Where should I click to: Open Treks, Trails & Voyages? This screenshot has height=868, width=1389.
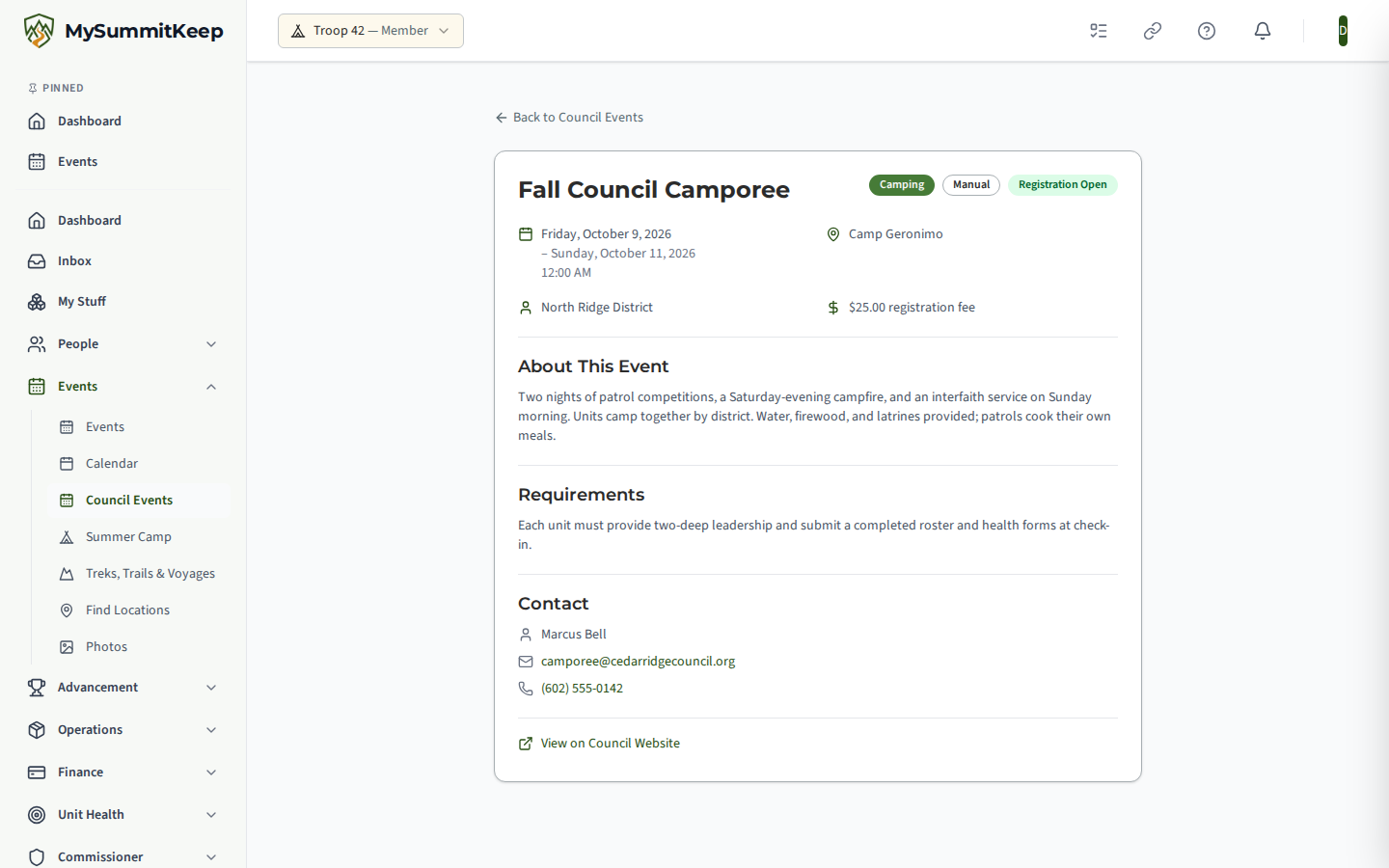(x=139, y=574)
